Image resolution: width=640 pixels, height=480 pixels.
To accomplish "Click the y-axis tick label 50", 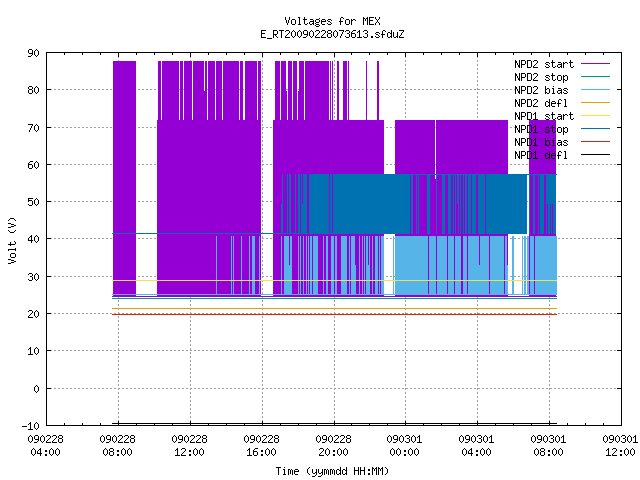I will click(x=33, y=202).
